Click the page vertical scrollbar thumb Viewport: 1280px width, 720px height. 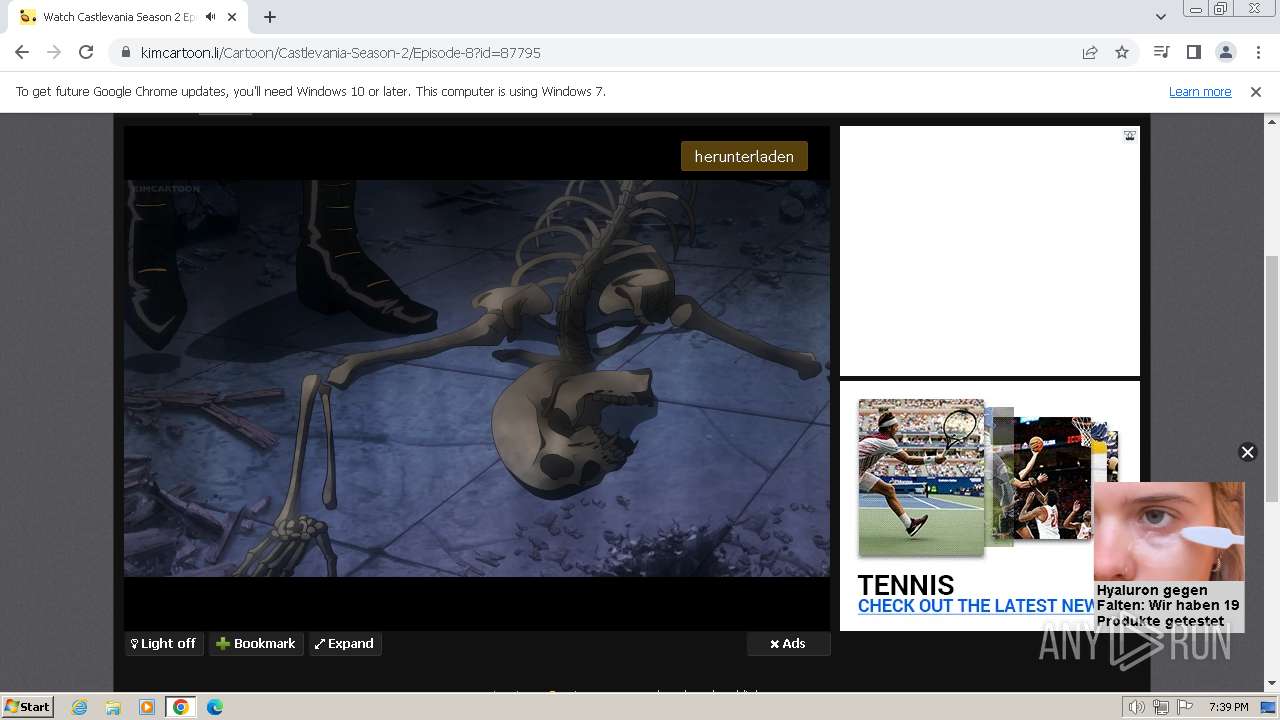[1272, 380]
